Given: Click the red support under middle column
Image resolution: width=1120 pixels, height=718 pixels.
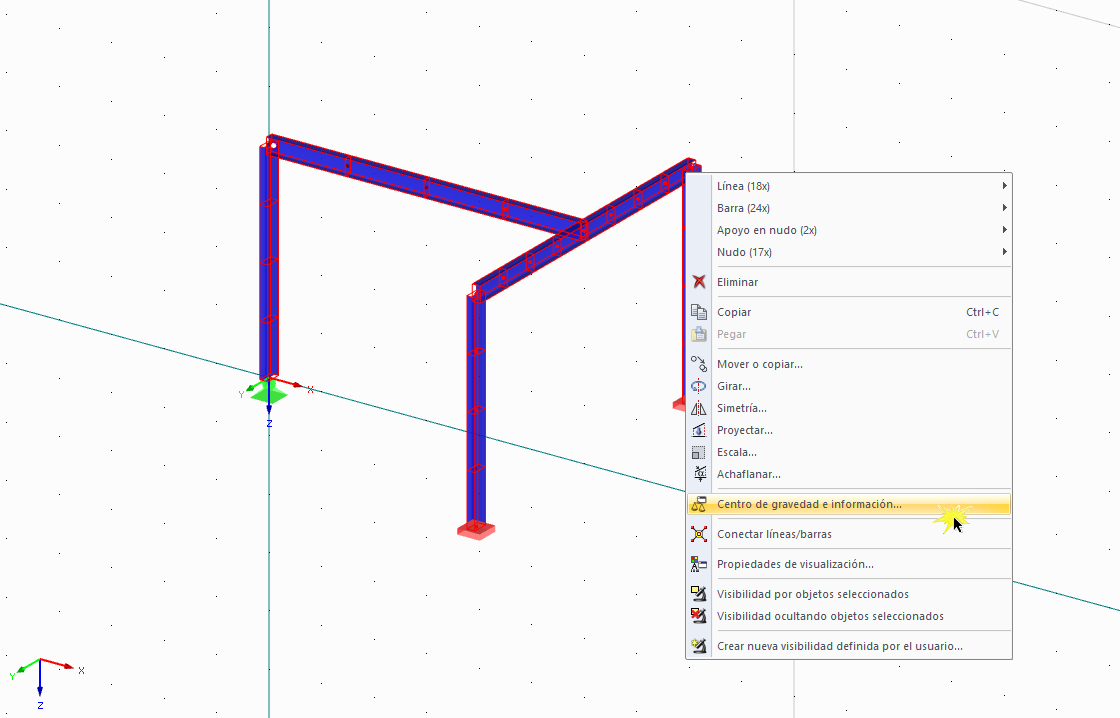Looking at the screenshot, I should 476,529.
